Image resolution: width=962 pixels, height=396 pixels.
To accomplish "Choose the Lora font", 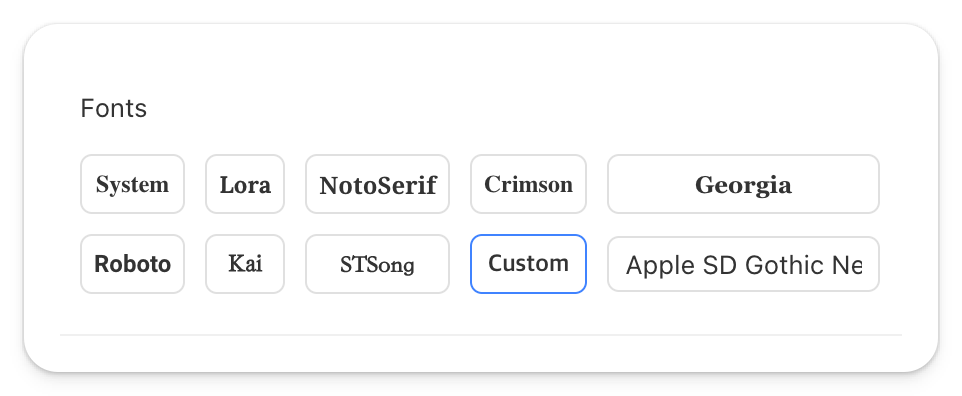I will coord(245,184).
